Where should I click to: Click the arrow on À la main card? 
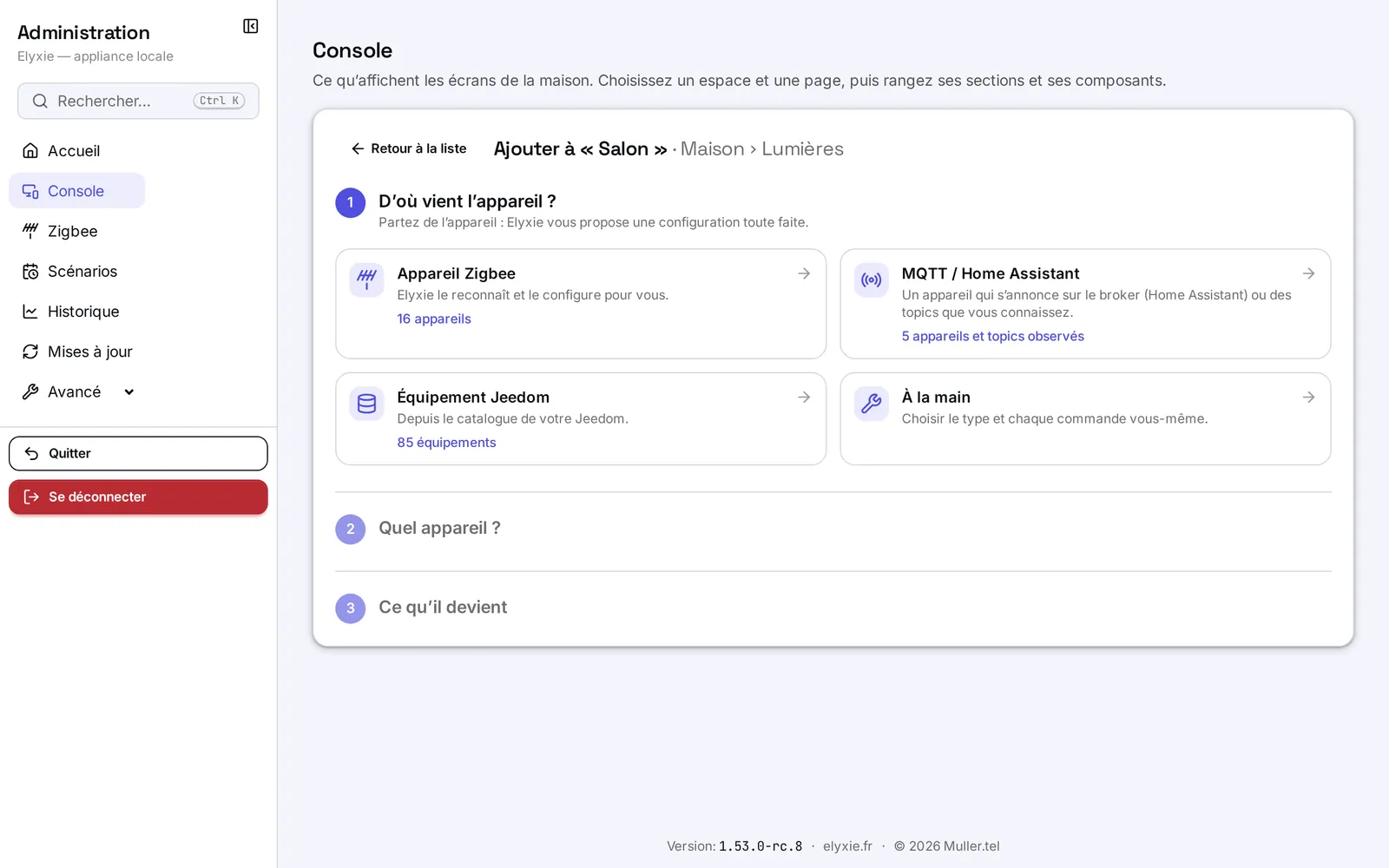point(1308,397)
